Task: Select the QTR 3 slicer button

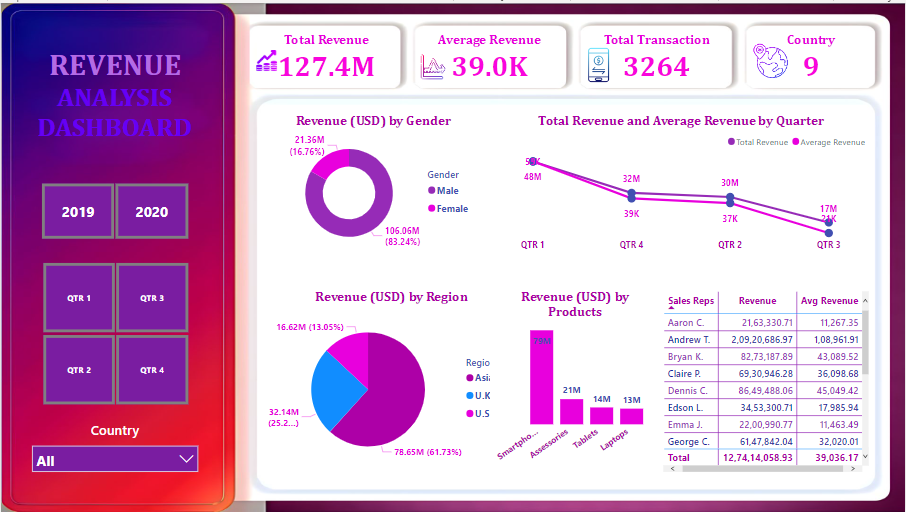Action: click(152, 298)
